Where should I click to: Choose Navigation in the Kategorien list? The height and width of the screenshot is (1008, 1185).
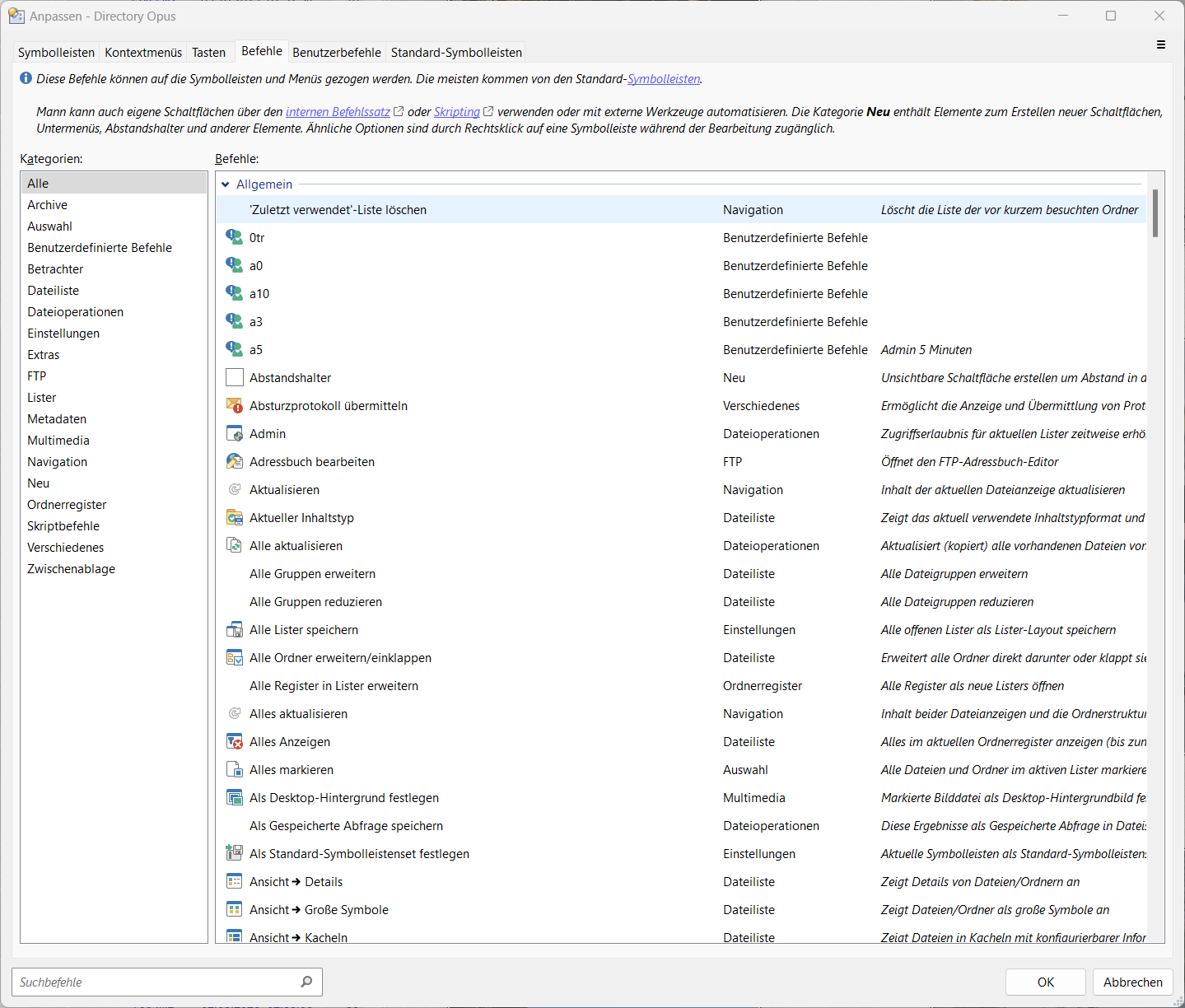tap(114, 461)
